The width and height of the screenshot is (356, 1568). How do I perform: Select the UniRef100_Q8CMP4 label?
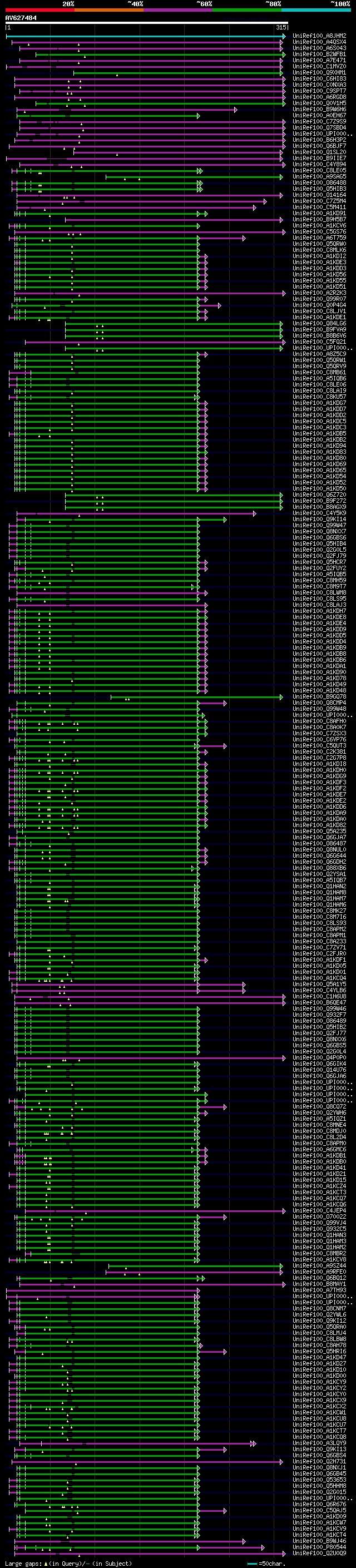pos(319,703)
